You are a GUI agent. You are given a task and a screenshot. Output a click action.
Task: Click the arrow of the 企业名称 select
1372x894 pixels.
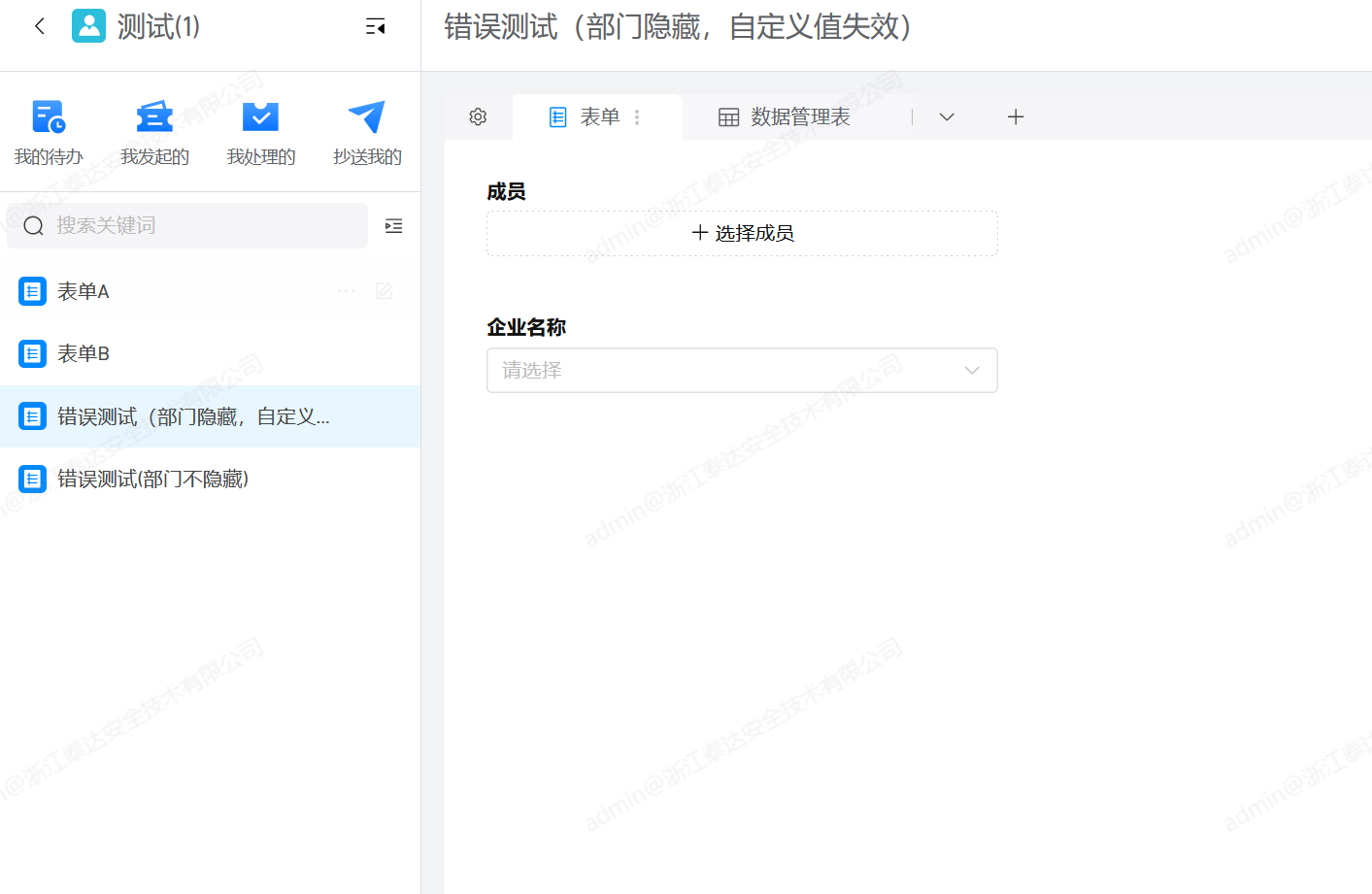pos(972,371)
